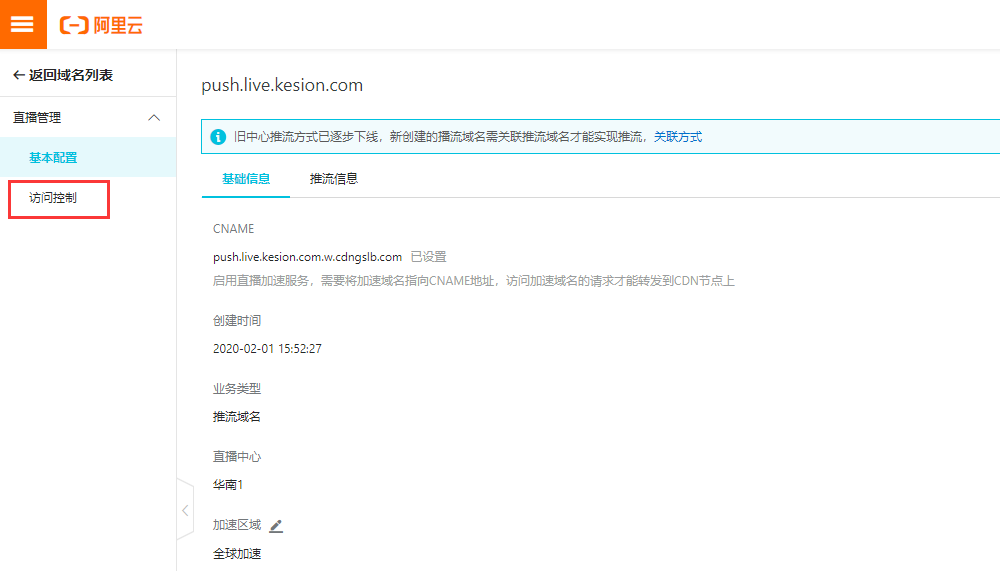Switch to the 基础信息 tab
This screenshot has height=571, width=1000.
(246, 179)
